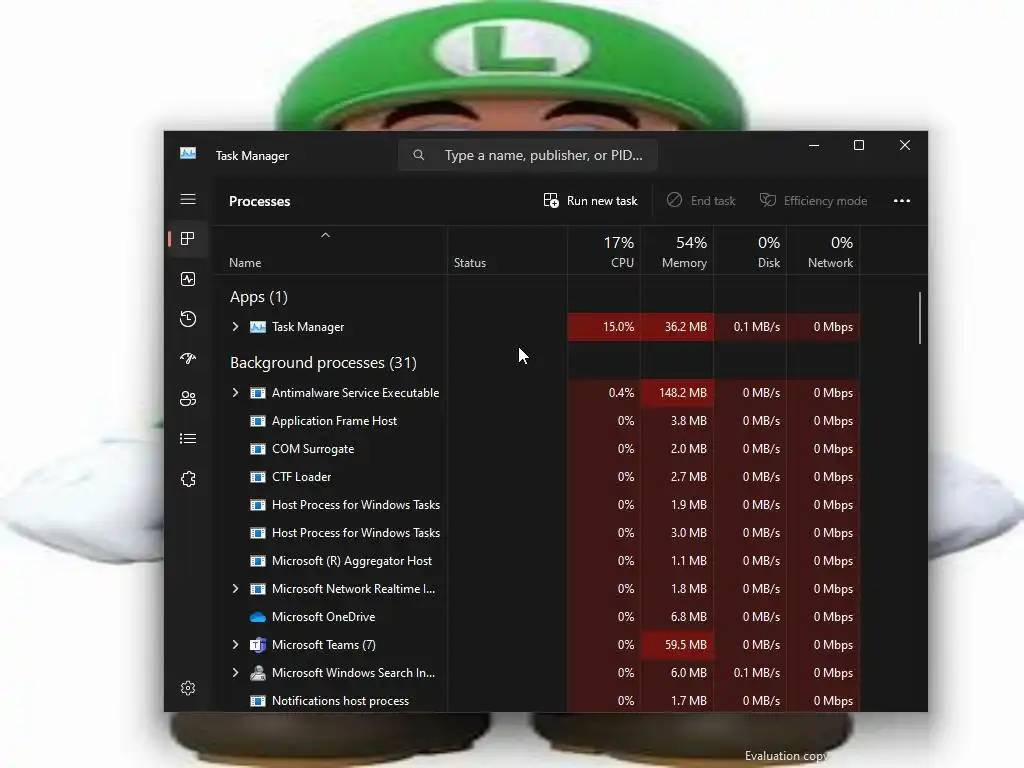Select the CTF Loader process name

coord(301,477)
